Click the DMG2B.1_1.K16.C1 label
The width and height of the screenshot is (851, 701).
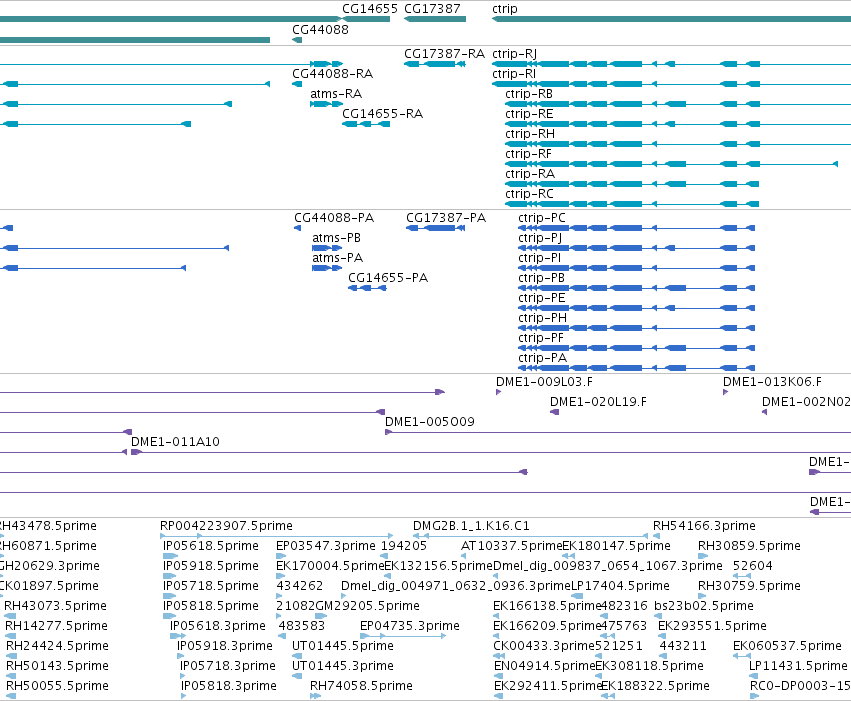tap(471, 526)
